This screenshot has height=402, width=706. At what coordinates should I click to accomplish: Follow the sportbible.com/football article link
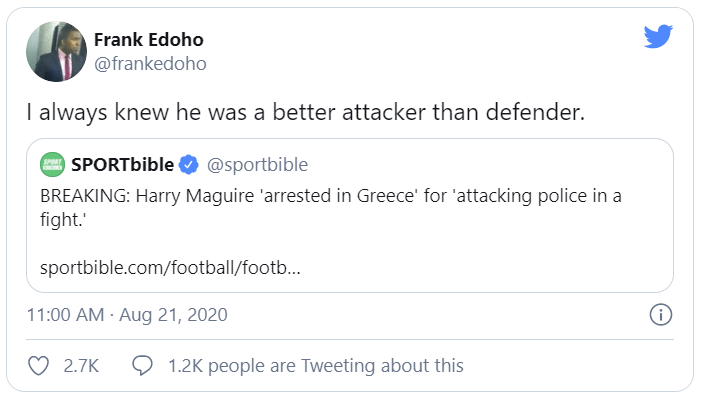pos(170,269)
